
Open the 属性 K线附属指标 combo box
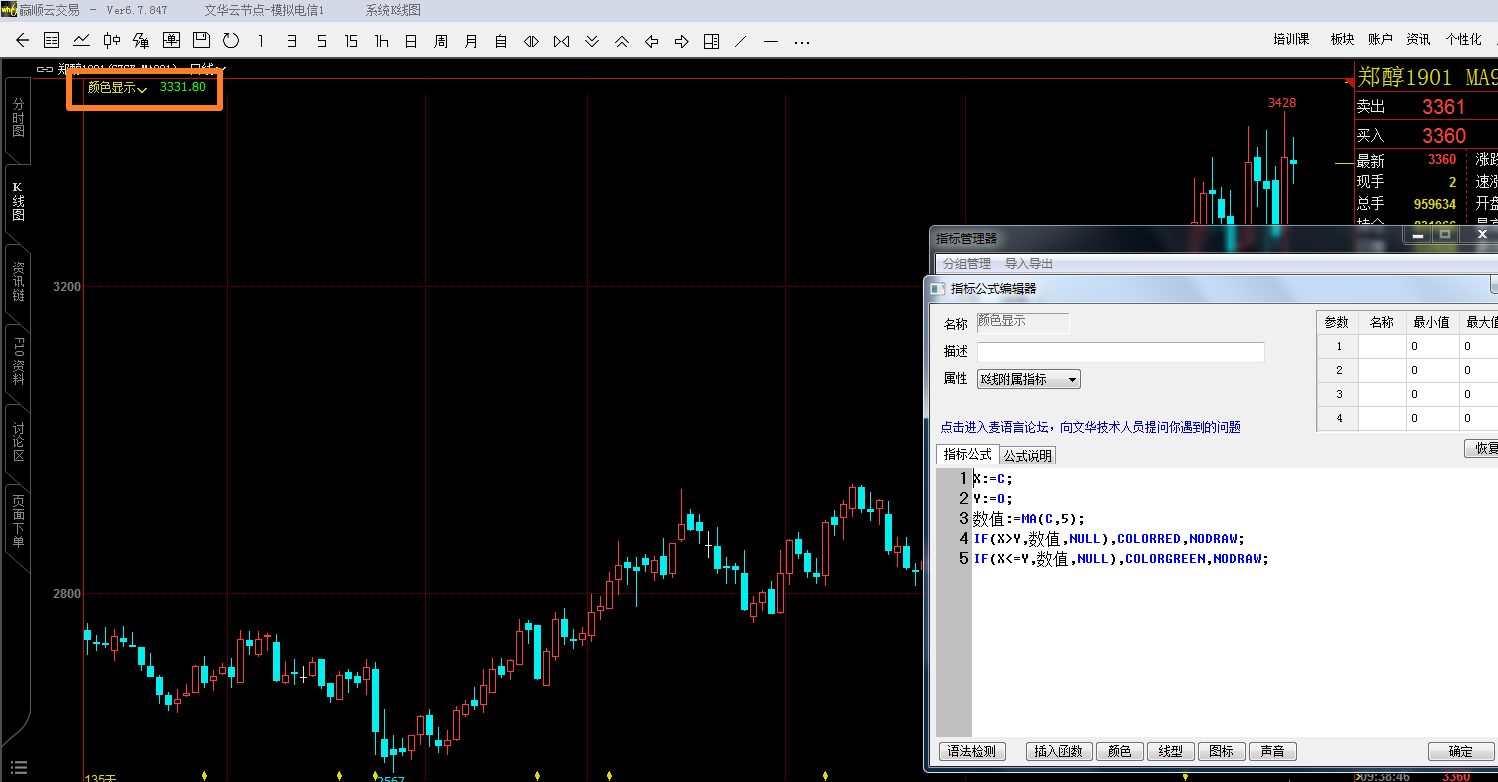pyautogui.click(x=1028, y=379)
